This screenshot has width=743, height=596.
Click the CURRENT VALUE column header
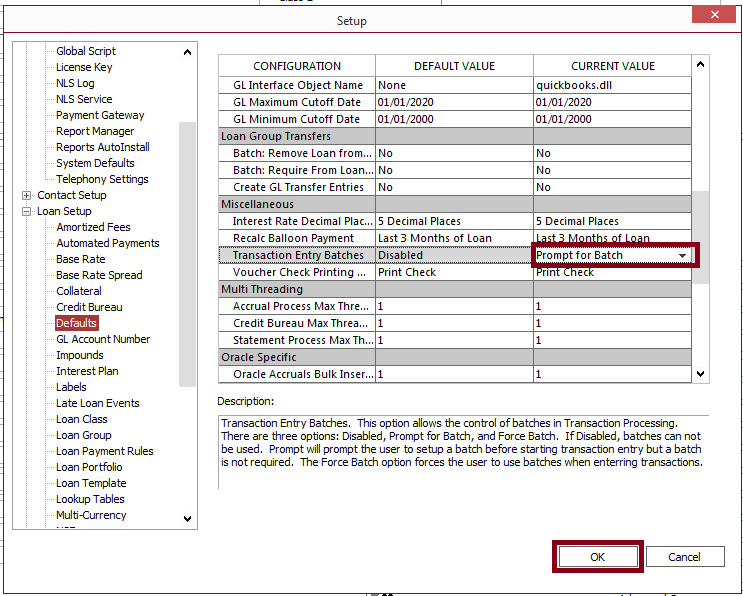613,66
